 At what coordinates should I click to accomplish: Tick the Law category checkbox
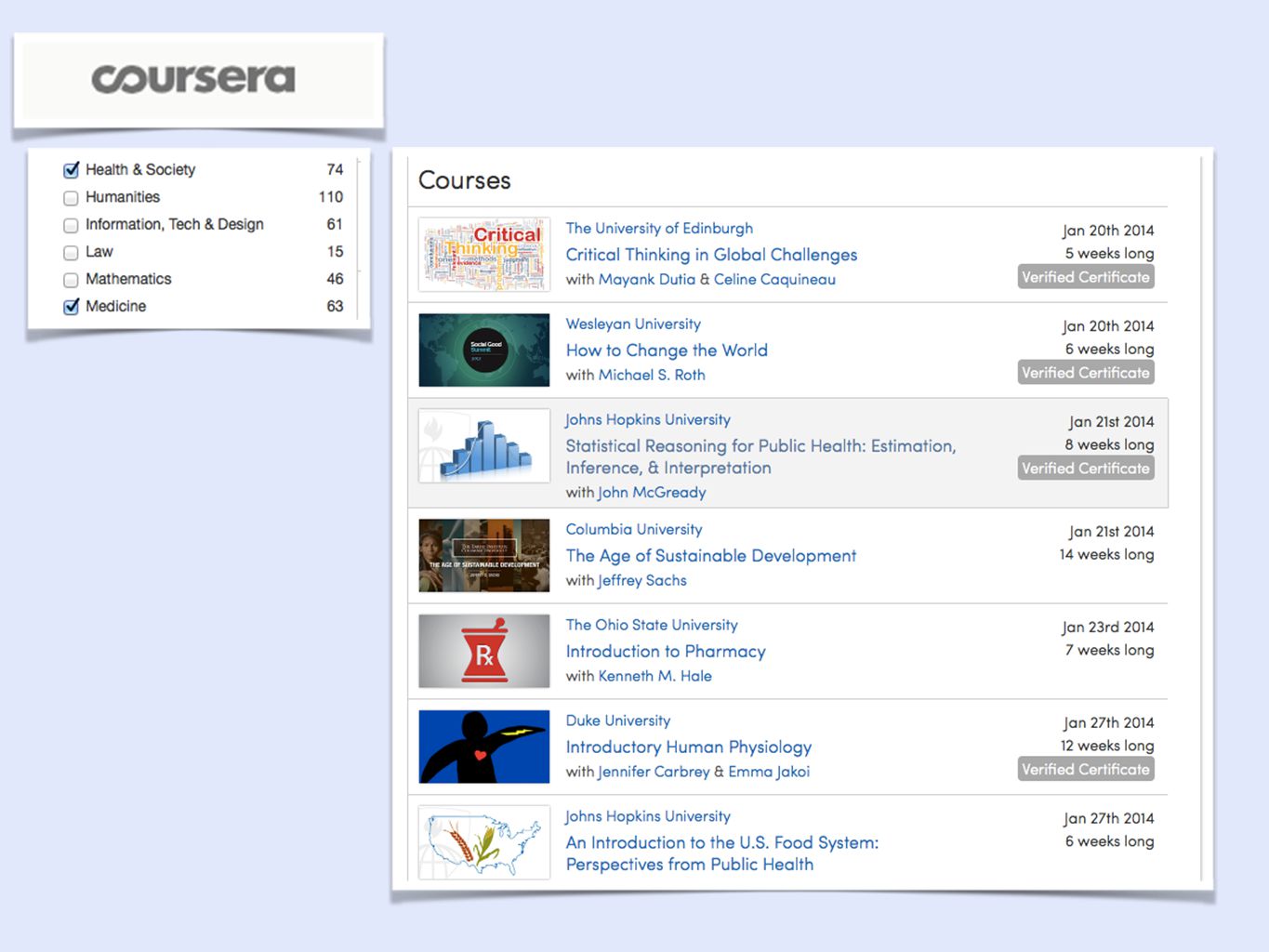click(x=71, y=252)
